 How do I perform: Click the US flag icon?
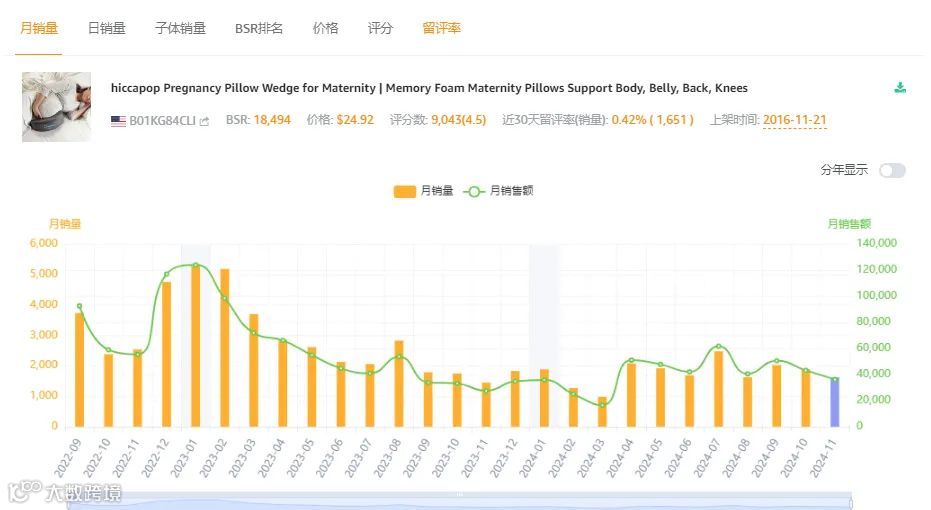(x=118, y=121)
